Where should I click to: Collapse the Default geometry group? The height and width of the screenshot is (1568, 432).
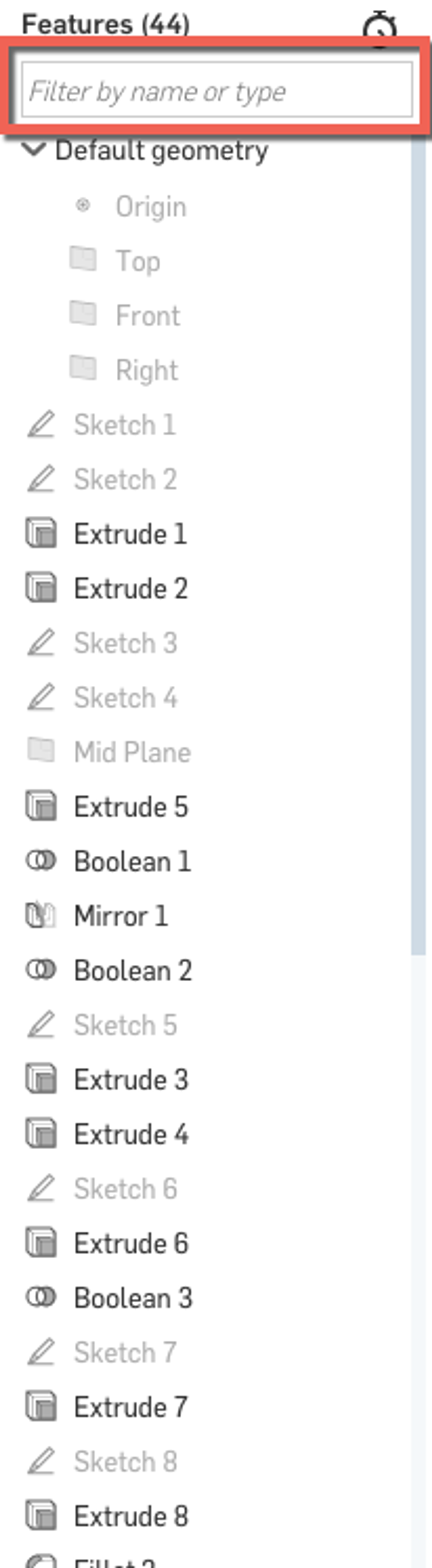coord(33,149)
